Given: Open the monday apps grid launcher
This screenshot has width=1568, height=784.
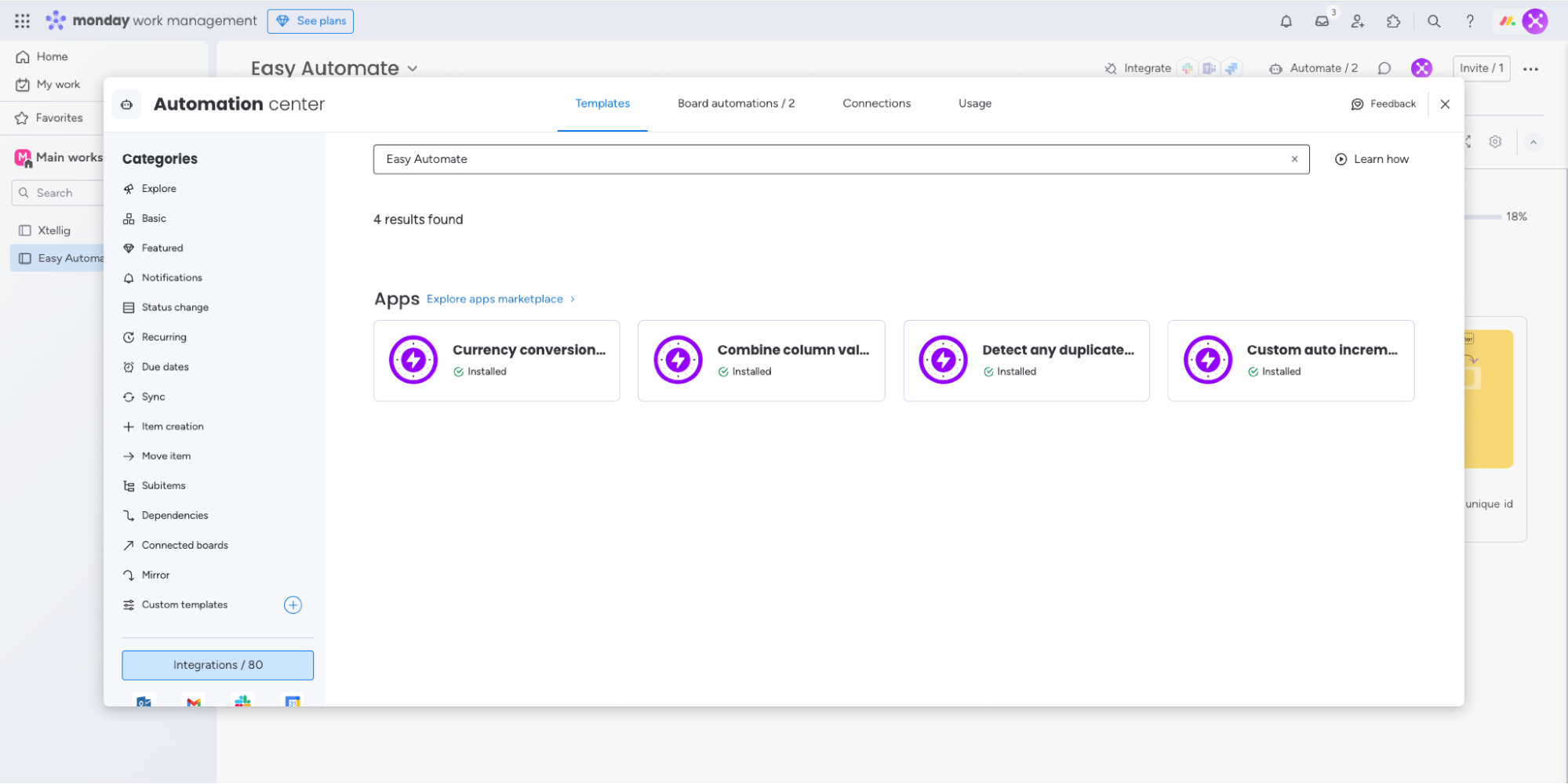Looking at the screenshot, I should pos(21,20).
